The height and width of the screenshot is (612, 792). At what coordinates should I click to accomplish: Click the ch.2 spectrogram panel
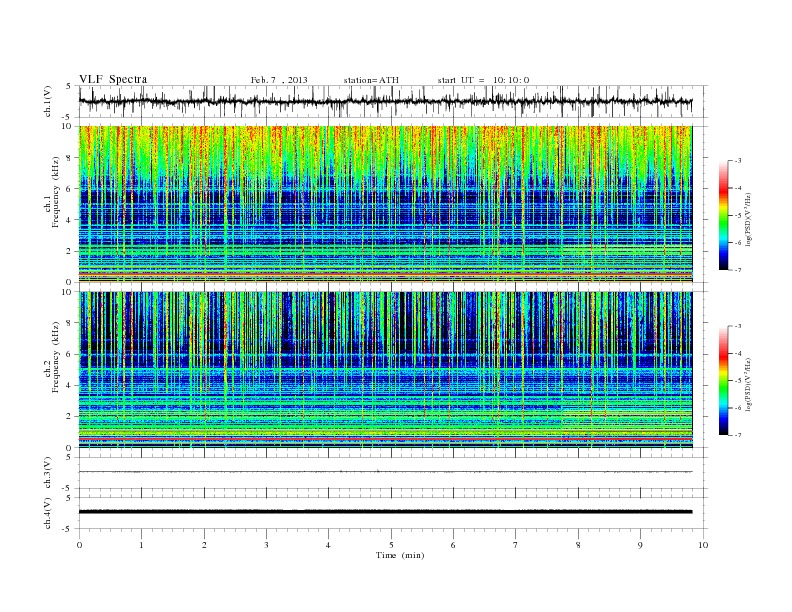(385, 370)
